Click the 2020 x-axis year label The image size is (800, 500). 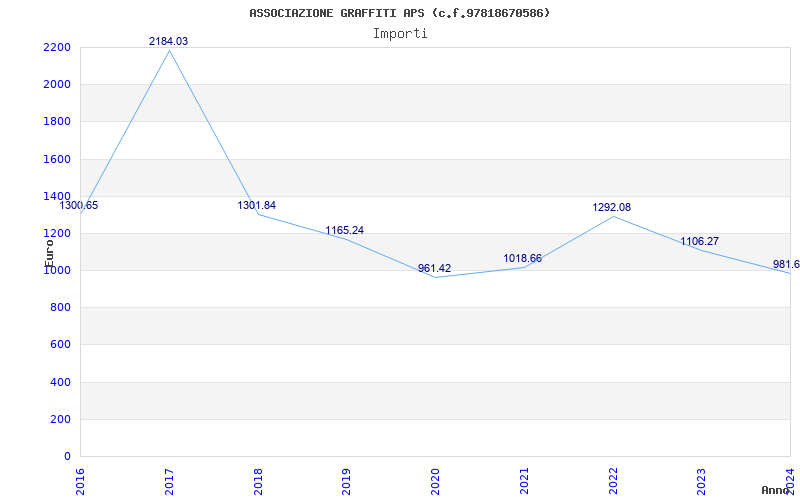(435, 481)
